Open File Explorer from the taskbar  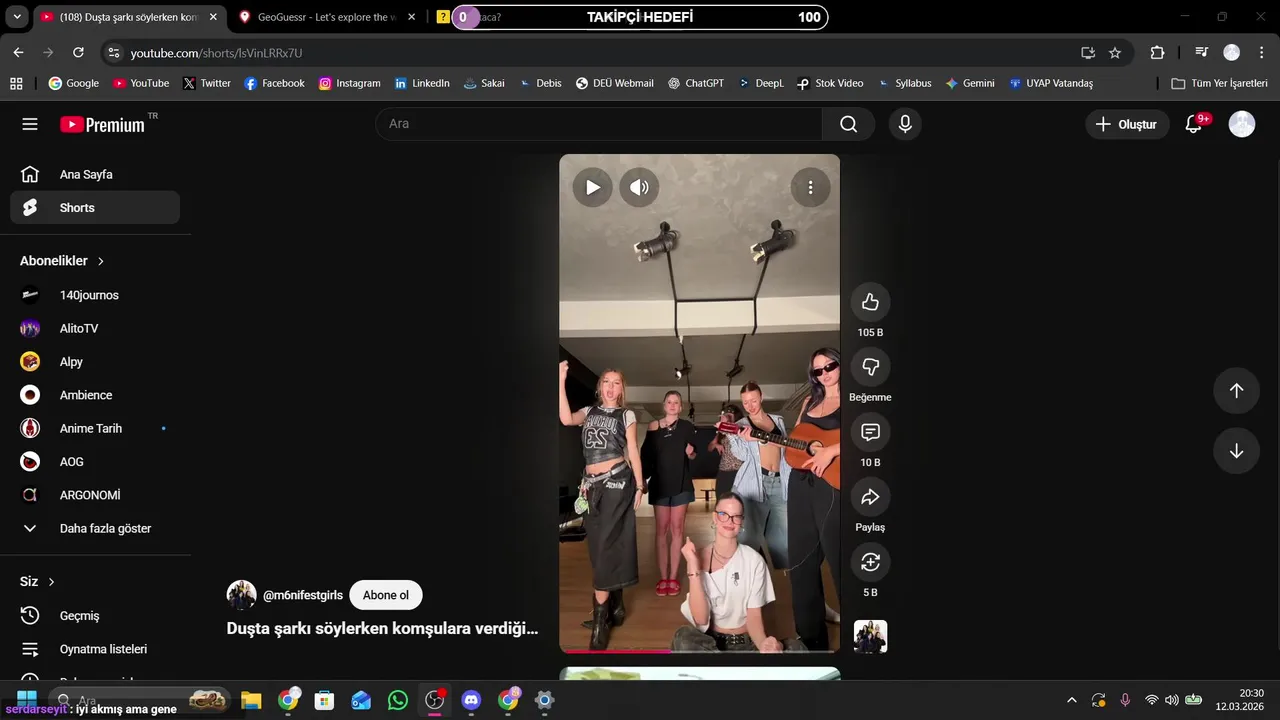251,700
